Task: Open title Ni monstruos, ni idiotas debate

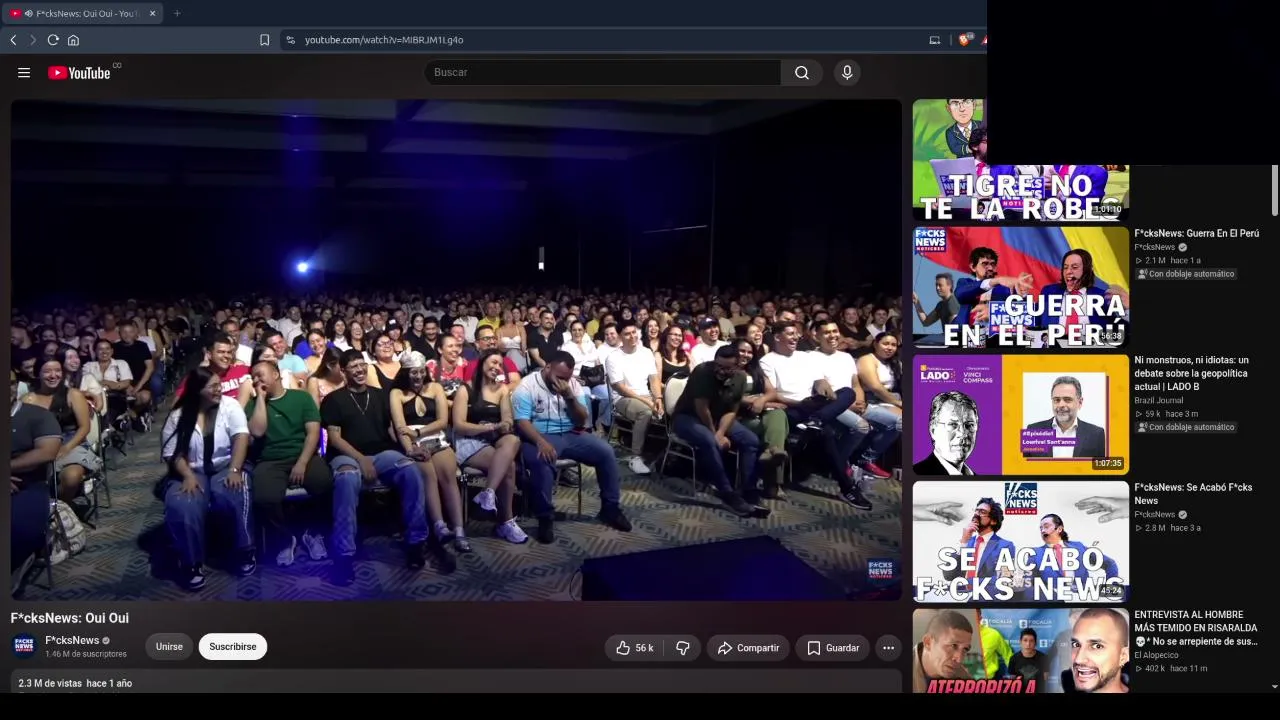Action: pyautogui.click(x=1192, y=373)
